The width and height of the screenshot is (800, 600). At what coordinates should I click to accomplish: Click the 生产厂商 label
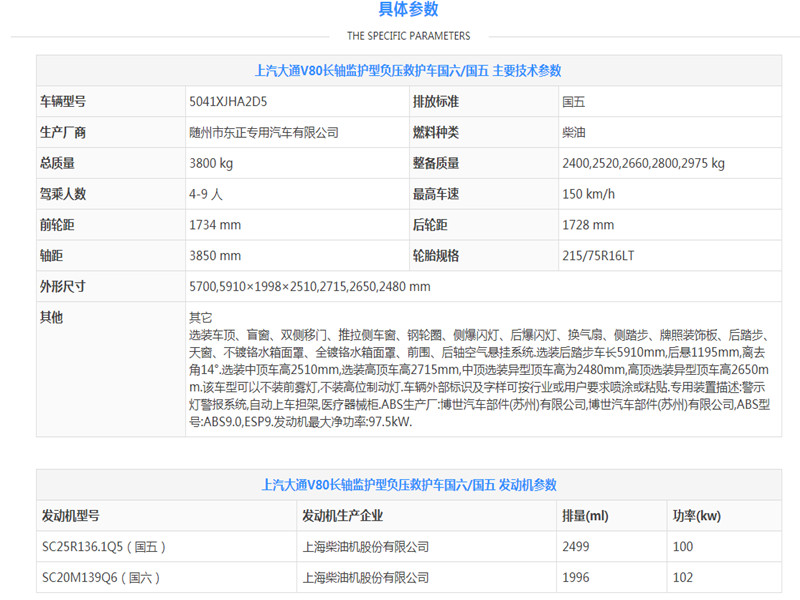point(63,133)
